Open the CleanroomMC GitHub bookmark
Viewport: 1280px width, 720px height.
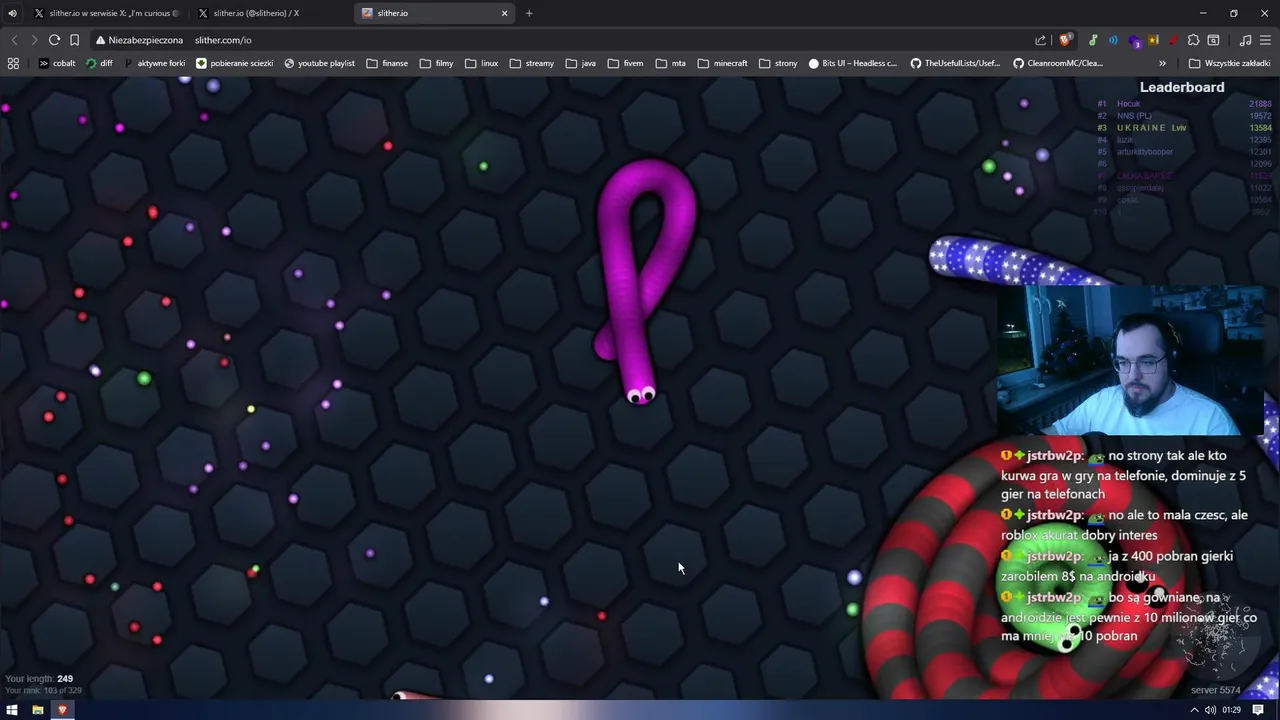tap(1058, 63)
